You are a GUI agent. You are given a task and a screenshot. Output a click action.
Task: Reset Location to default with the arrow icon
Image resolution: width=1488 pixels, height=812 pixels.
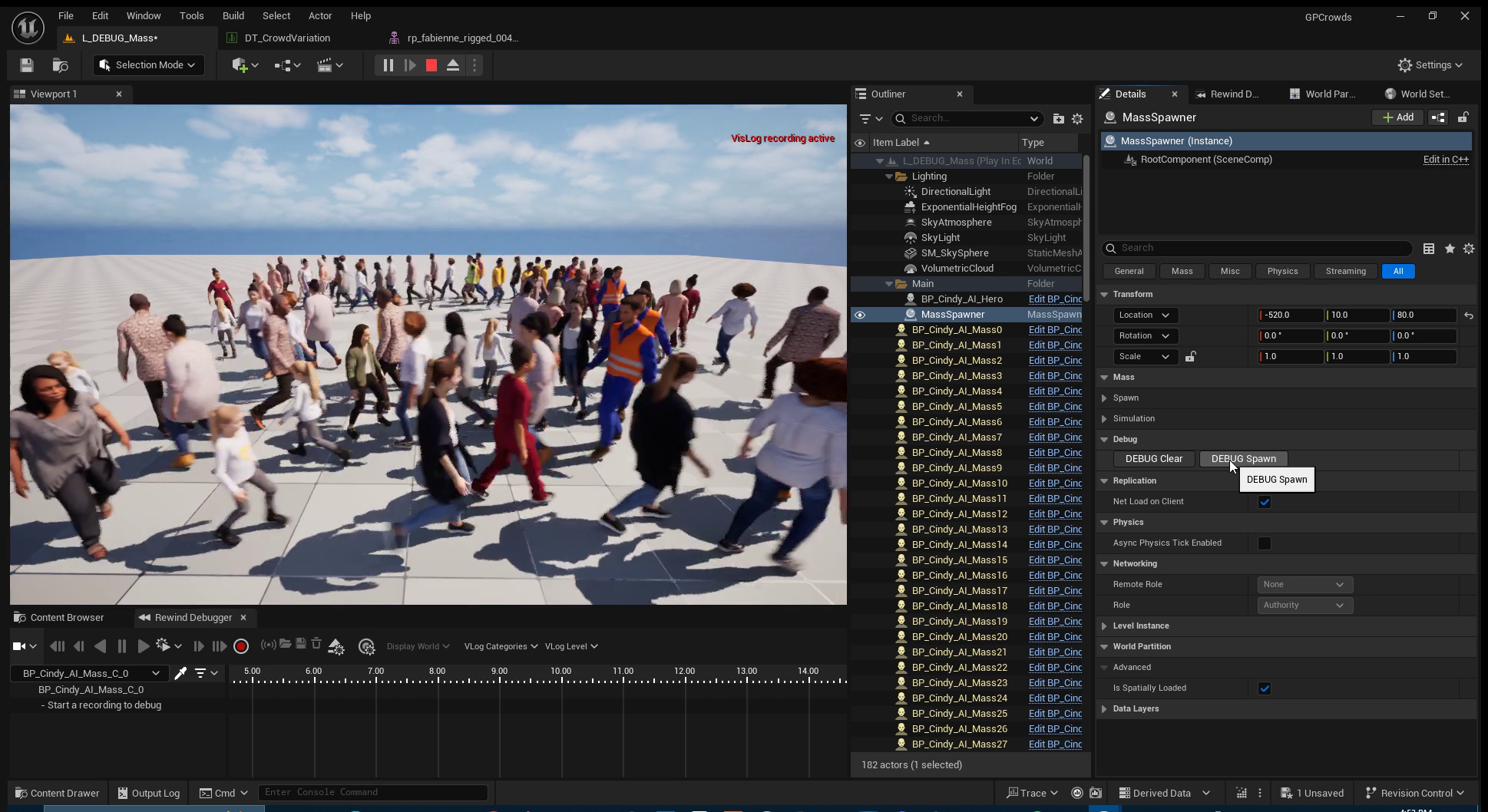point(1468,315)
